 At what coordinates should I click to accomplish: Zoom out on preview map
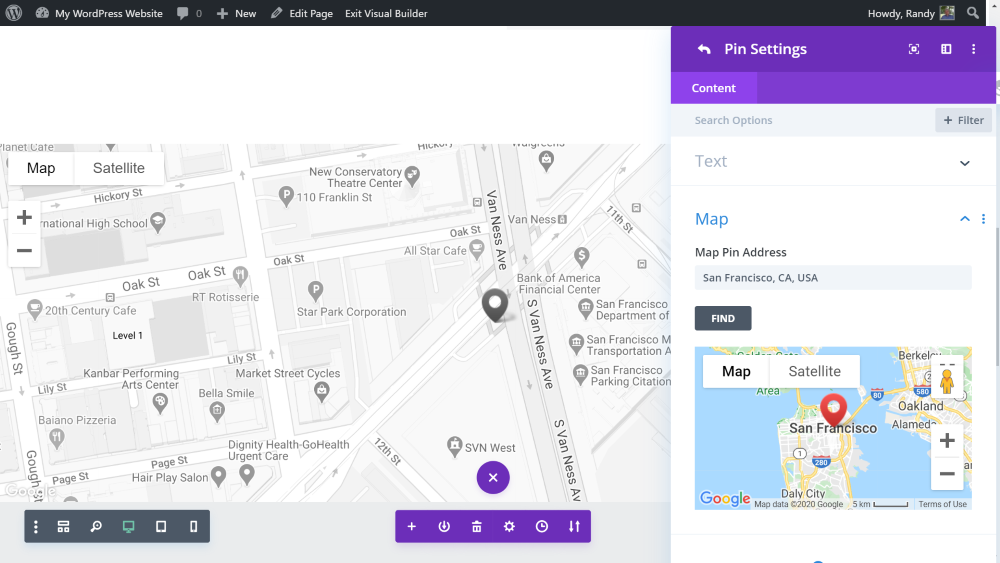click(x=947, y=474)
